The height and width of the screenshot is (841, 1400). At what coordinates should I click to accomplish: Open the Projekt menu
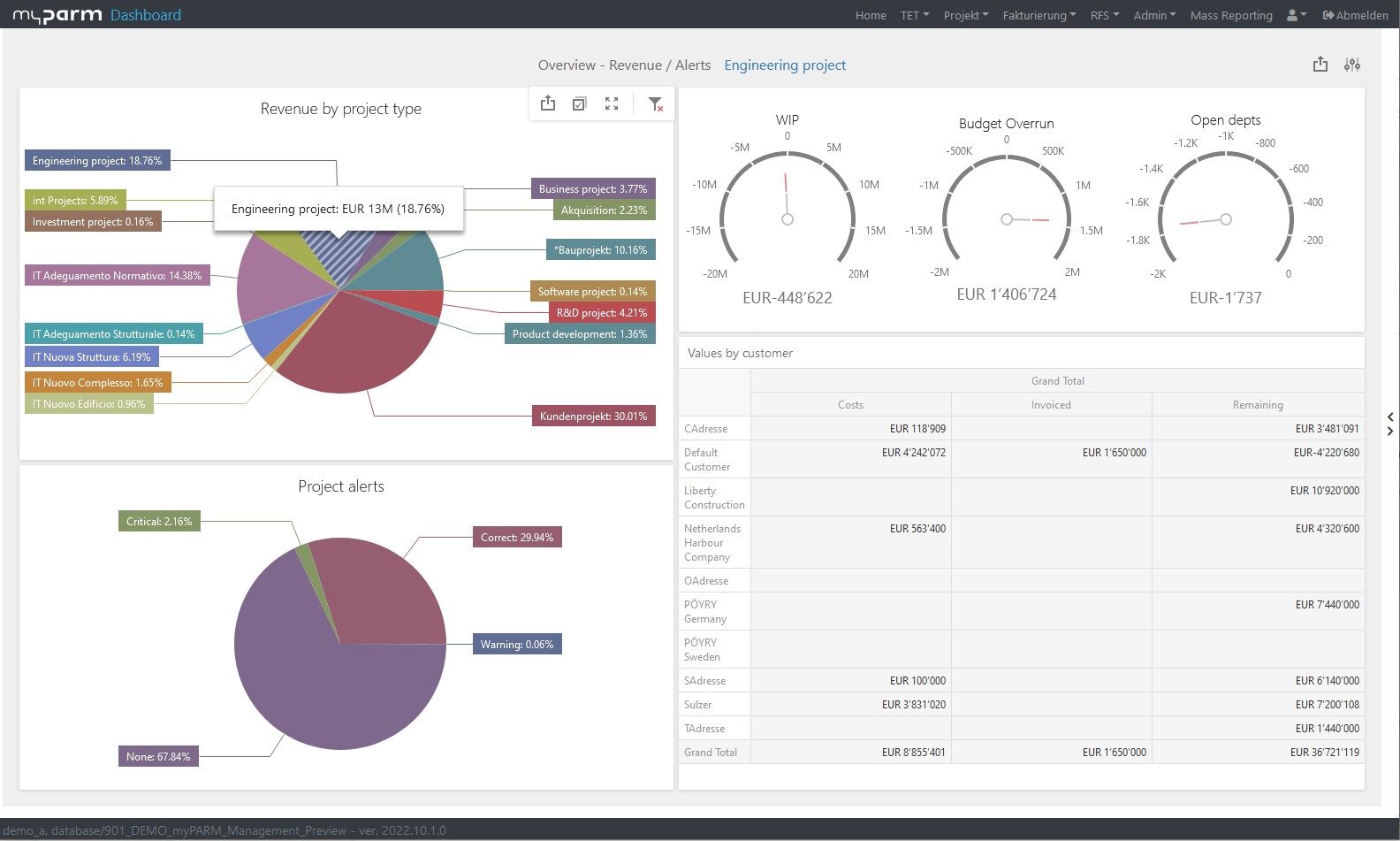point(965,15)
